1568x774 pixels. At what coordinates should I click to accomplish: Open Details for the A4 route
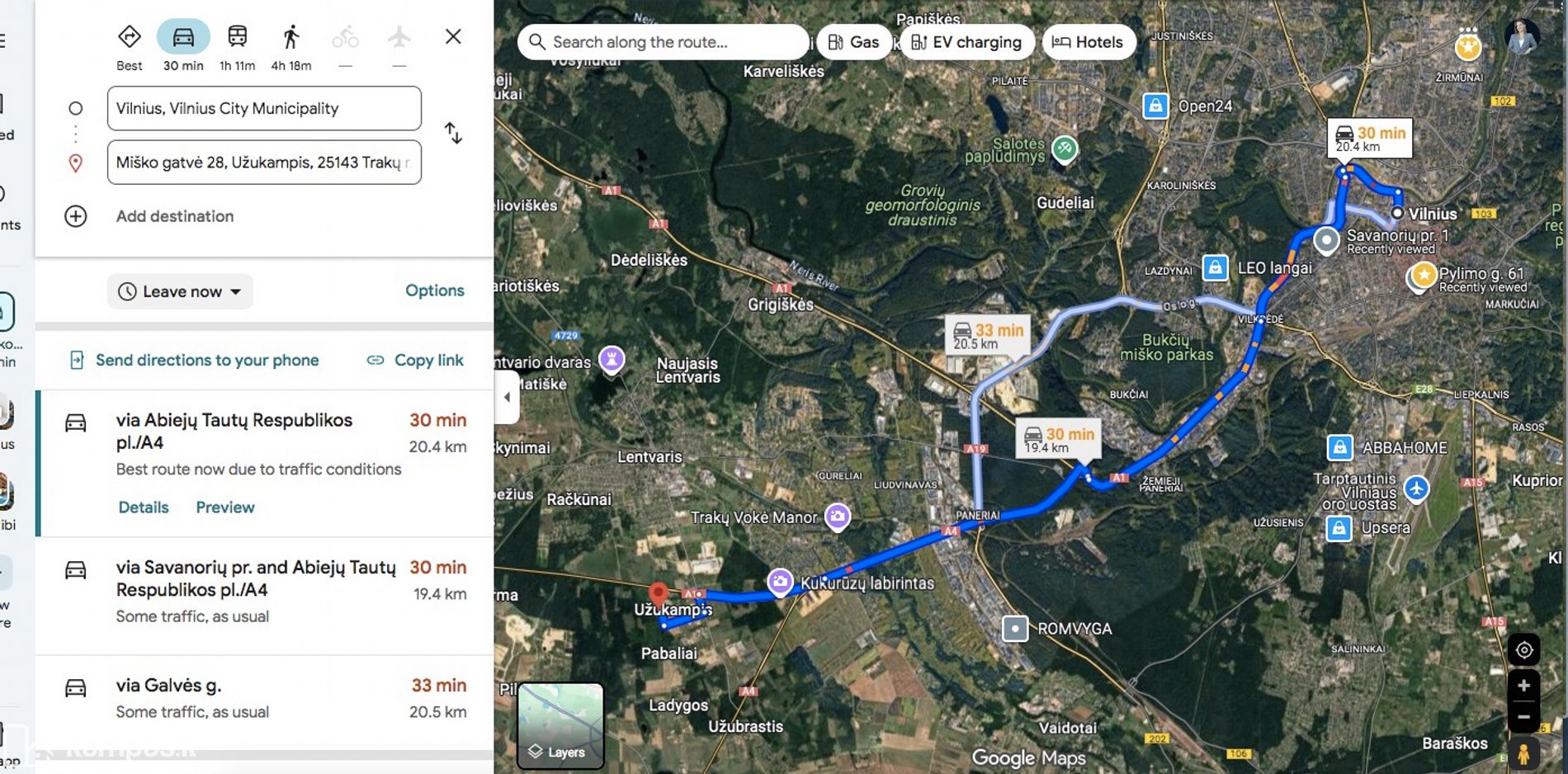(x=144, y=507)
